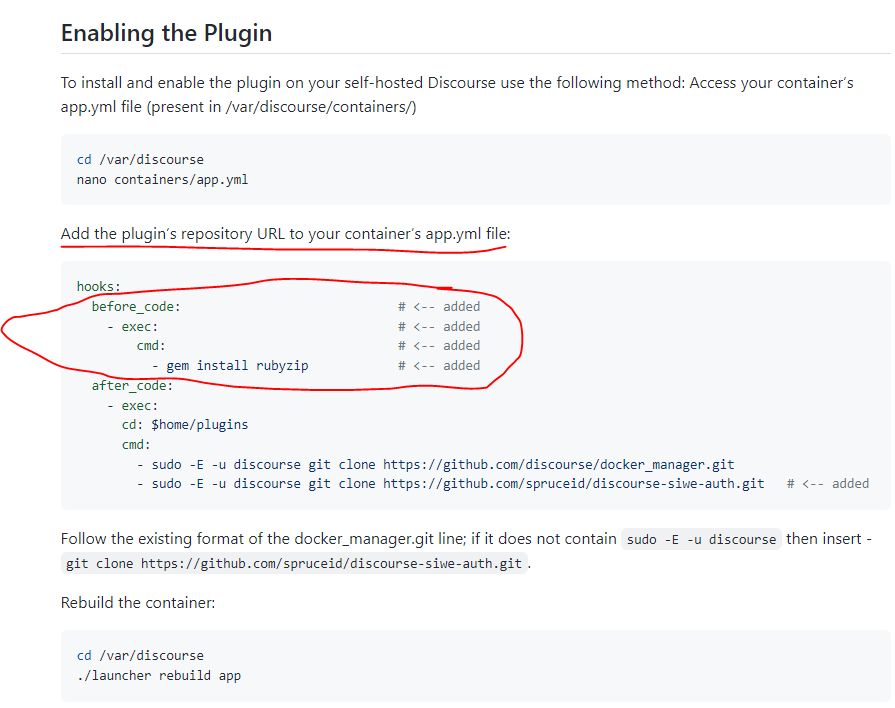Click the "before_code:" line
Image resolution: width=895 pixels, height=708 pixels.
point(136,307)
